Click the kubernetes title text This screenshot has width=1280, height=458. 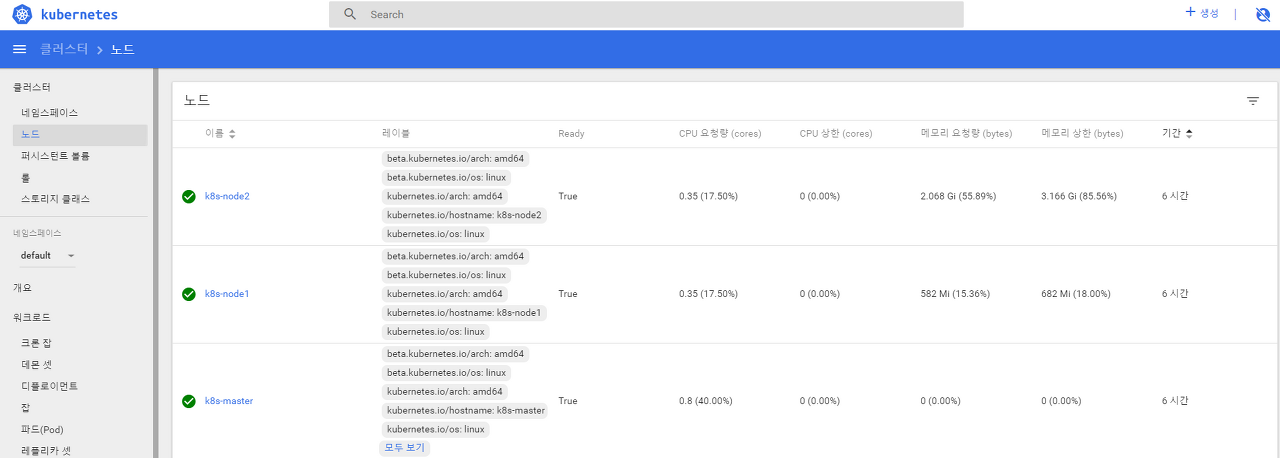(79, 15)
